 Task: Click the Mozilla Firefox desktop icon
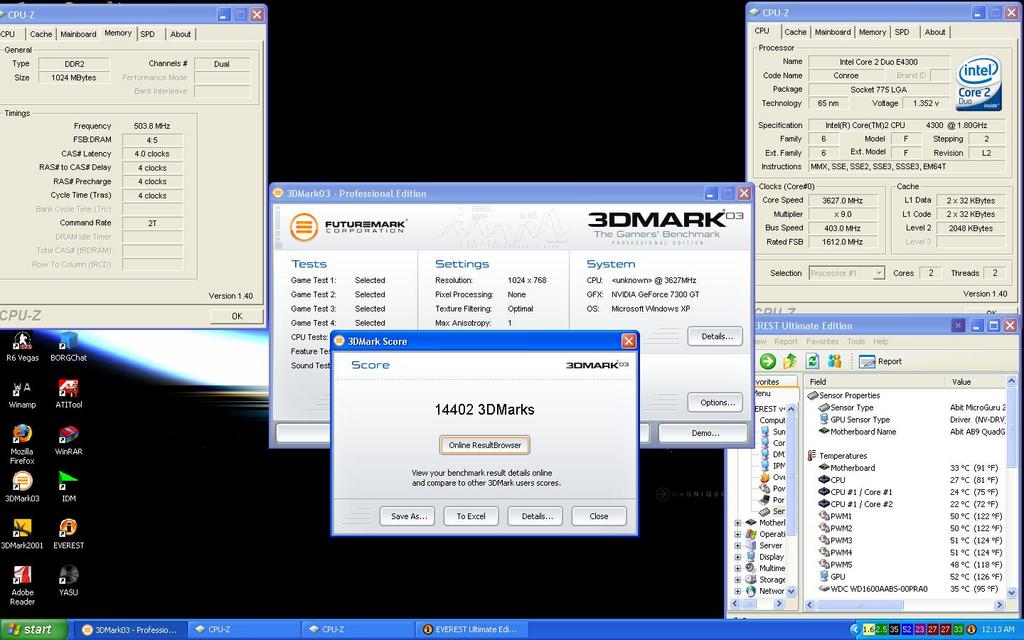point(22,444)
